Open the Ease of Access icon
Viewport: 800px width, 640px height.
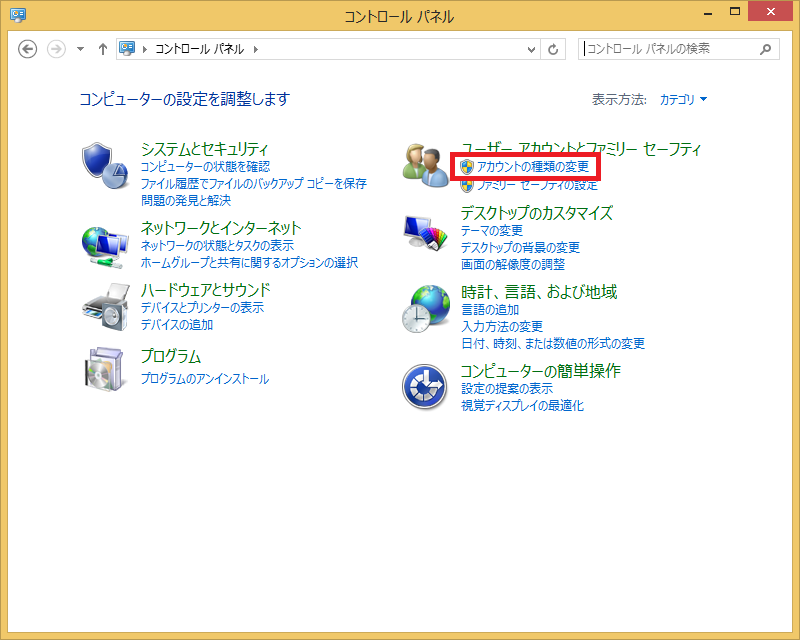point(426,386)
